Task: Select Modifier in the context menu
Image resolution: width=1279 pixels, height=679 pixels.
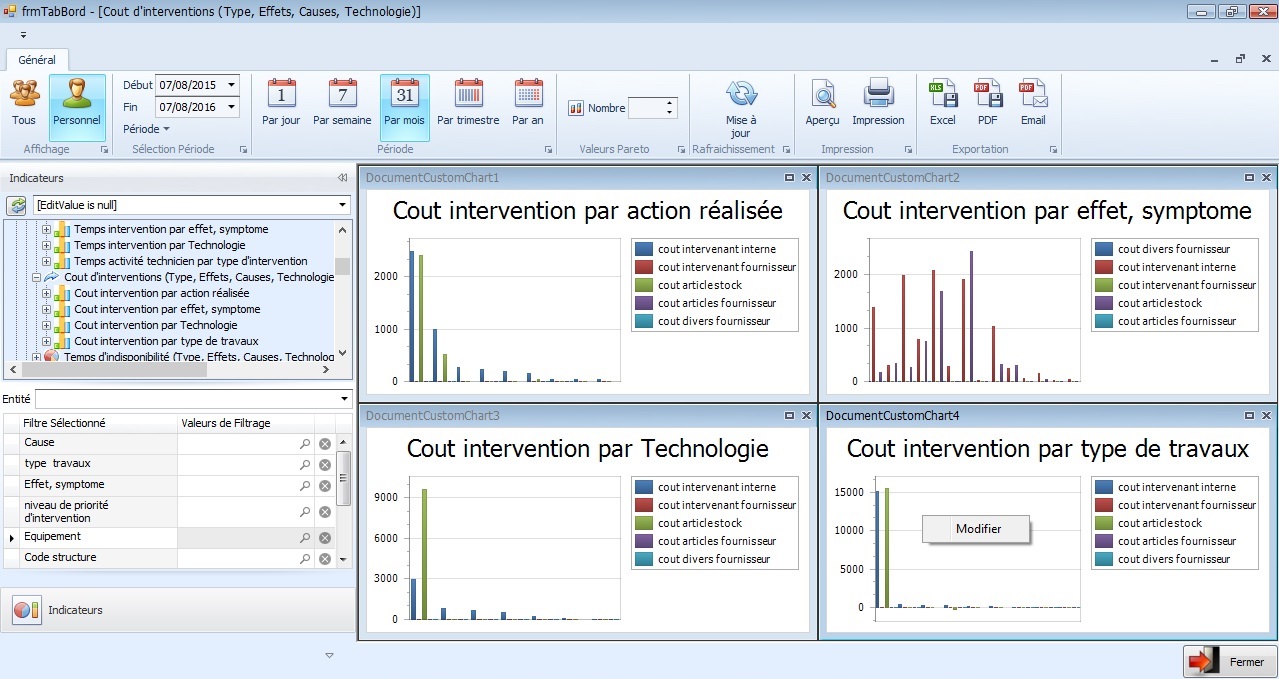Action: point(977,529)
